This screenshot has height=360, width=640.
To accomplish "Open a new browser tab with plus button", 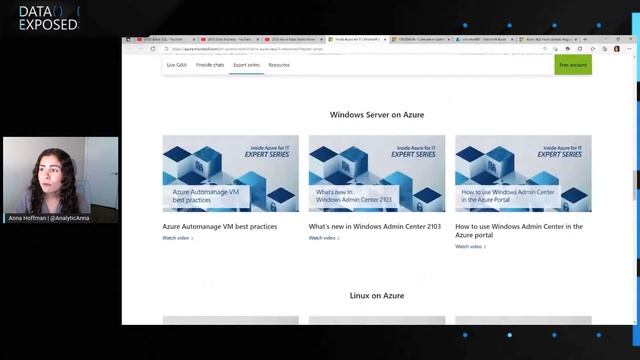I will point(585,39).
